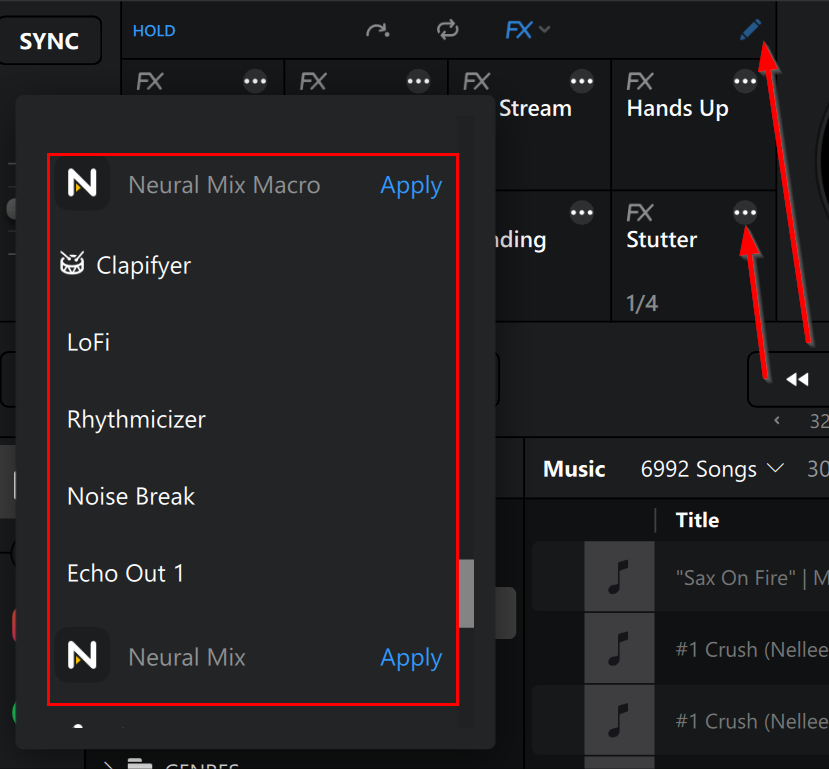This screenshot has height=769, width=829.
Task: Open the FX dropdown selector
Action: [527, 30]
